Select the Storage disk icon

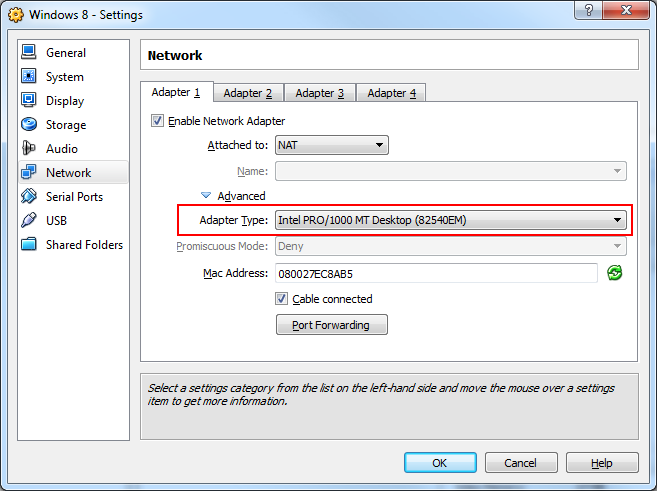coord(28,125)
